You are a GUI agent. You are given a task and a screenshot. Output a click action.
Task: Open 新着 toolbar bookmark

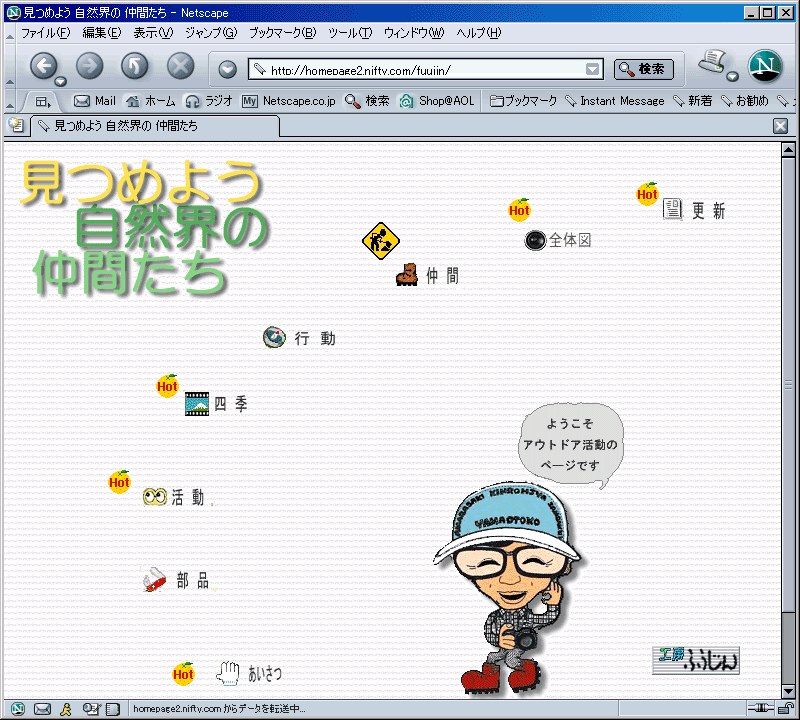click(693, 101)
